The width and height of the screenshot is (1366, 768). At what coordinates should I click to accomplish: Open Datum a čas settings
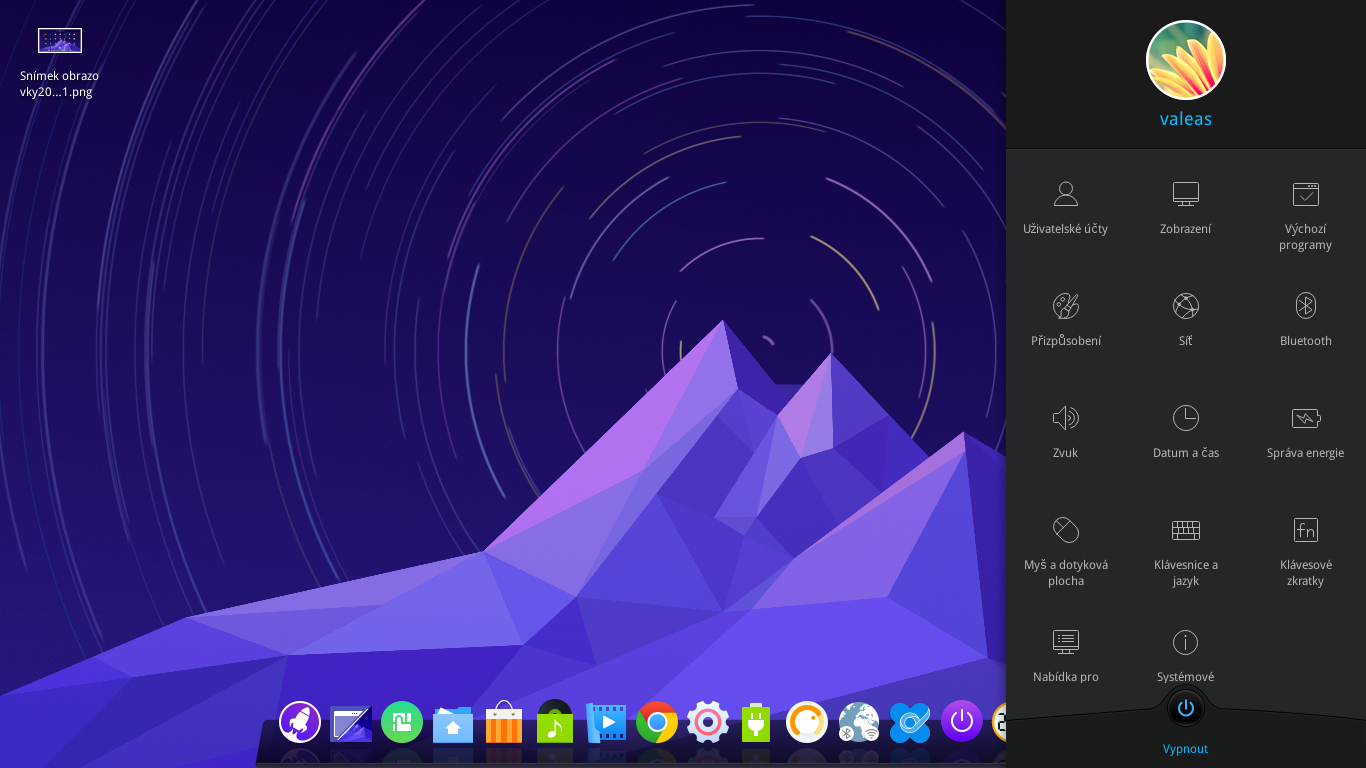[1186, 432]
